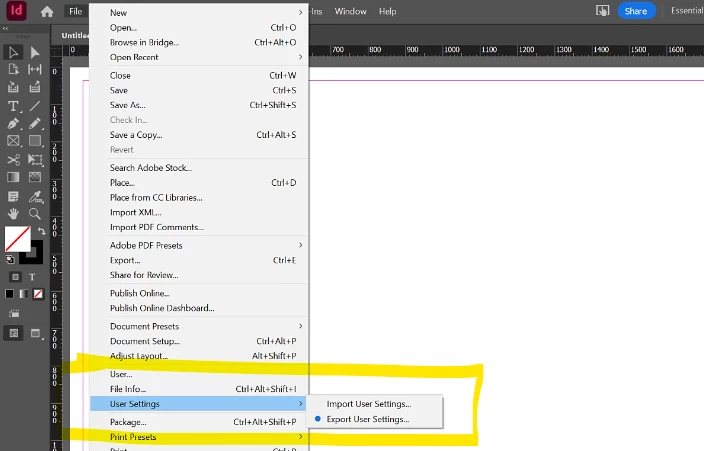Select the Pencil tool

(35, 124)
